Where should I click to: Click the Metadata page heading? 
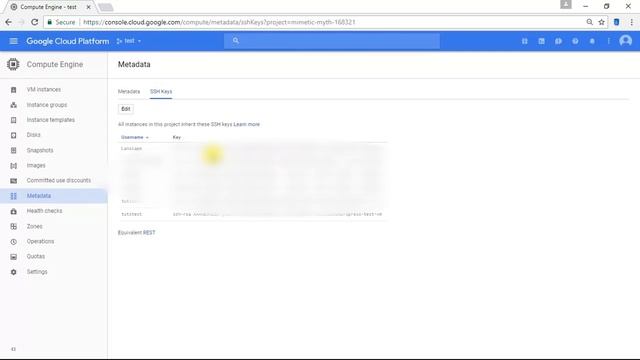(134, 64)
